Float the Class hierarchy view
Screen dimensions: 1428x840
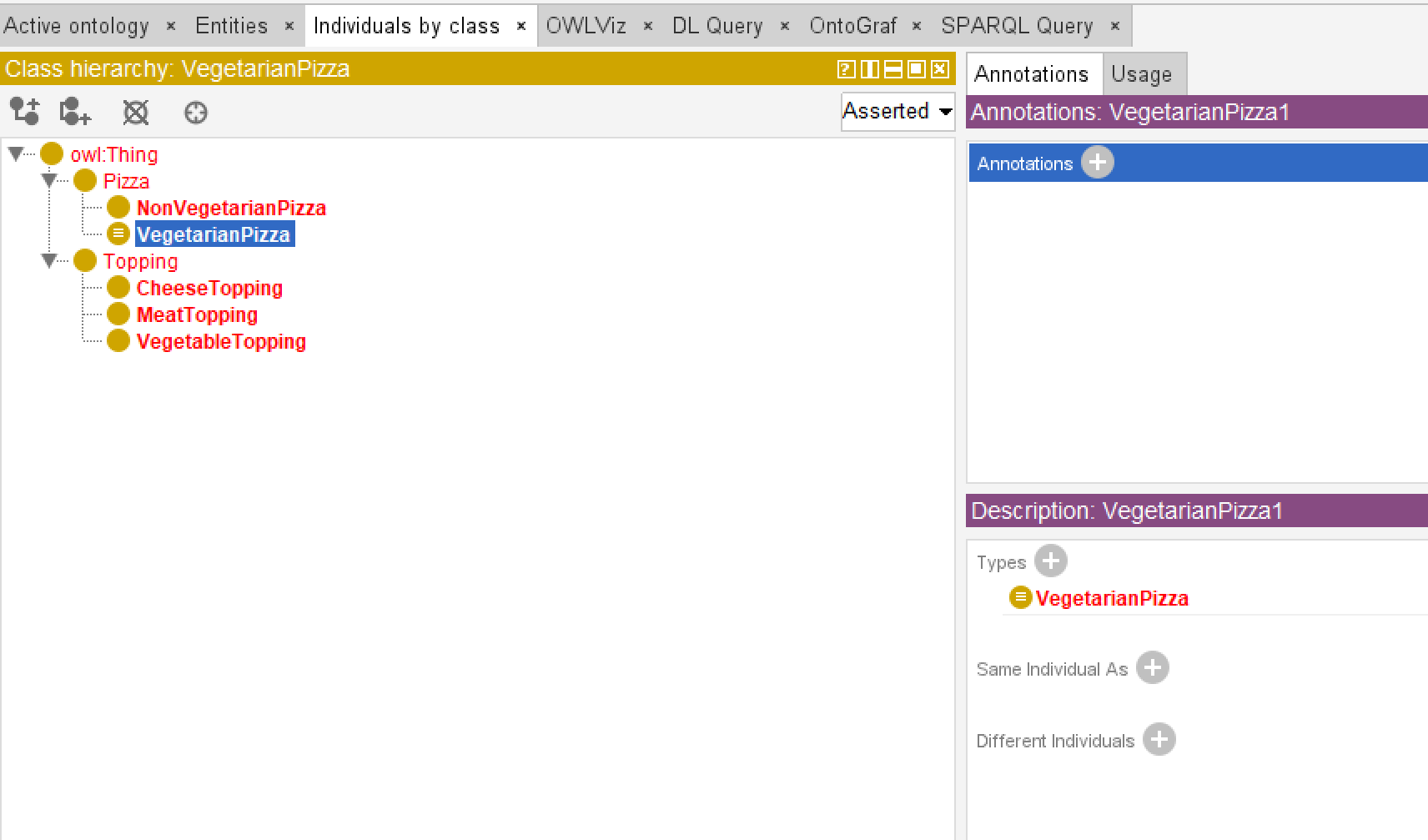(x=916, y=69)
